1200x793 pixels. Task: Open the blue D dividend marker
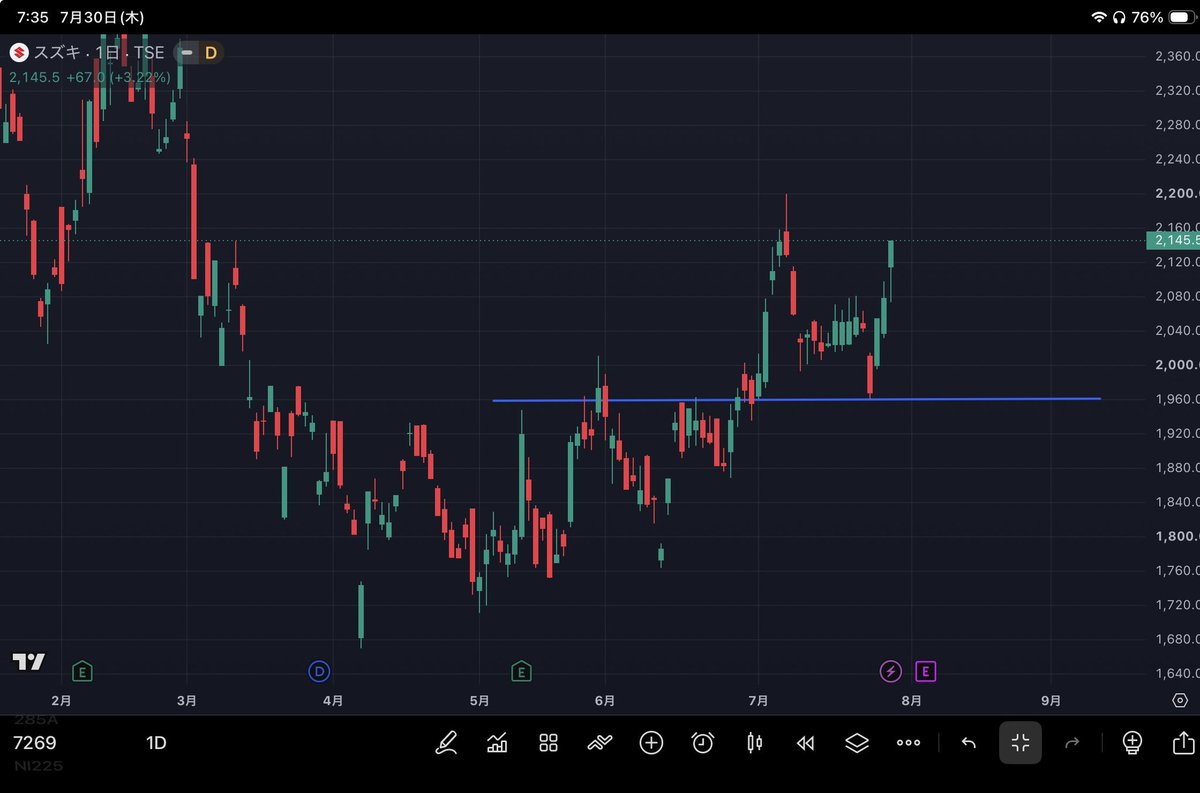[x=319, y=671]
